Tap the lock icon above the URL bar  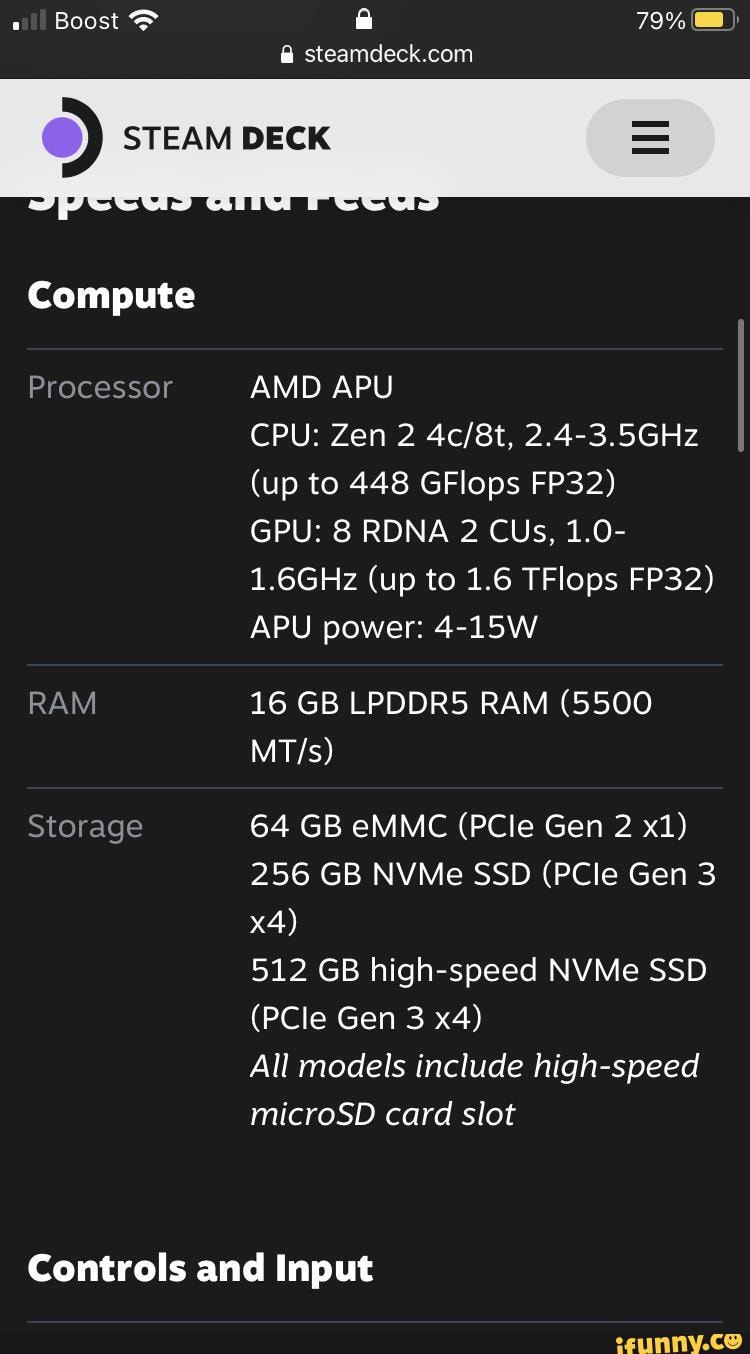[x=362, y=20]
